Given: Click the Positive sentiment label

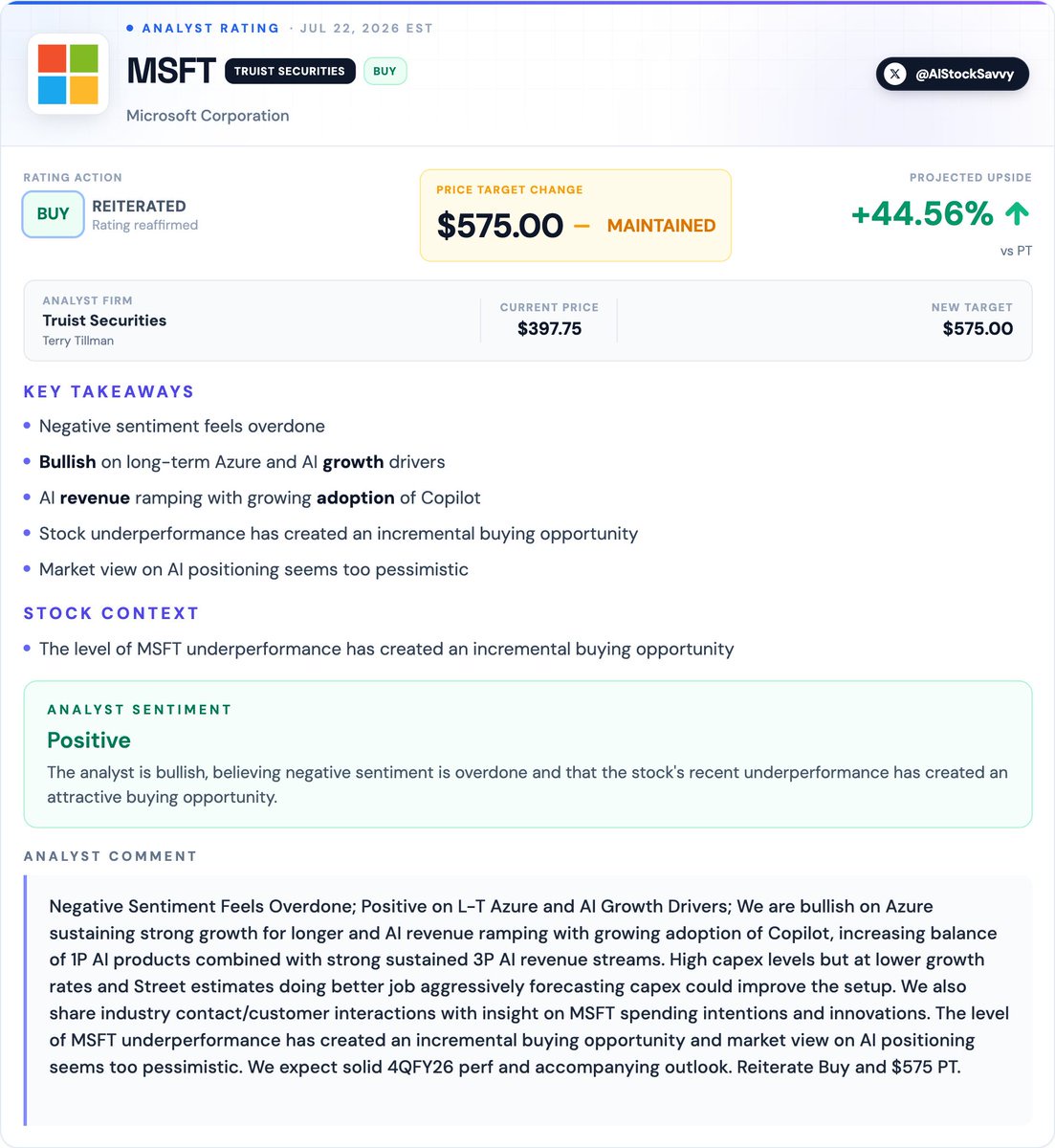Looking at the screenshot, I should [x=89, y=740].
